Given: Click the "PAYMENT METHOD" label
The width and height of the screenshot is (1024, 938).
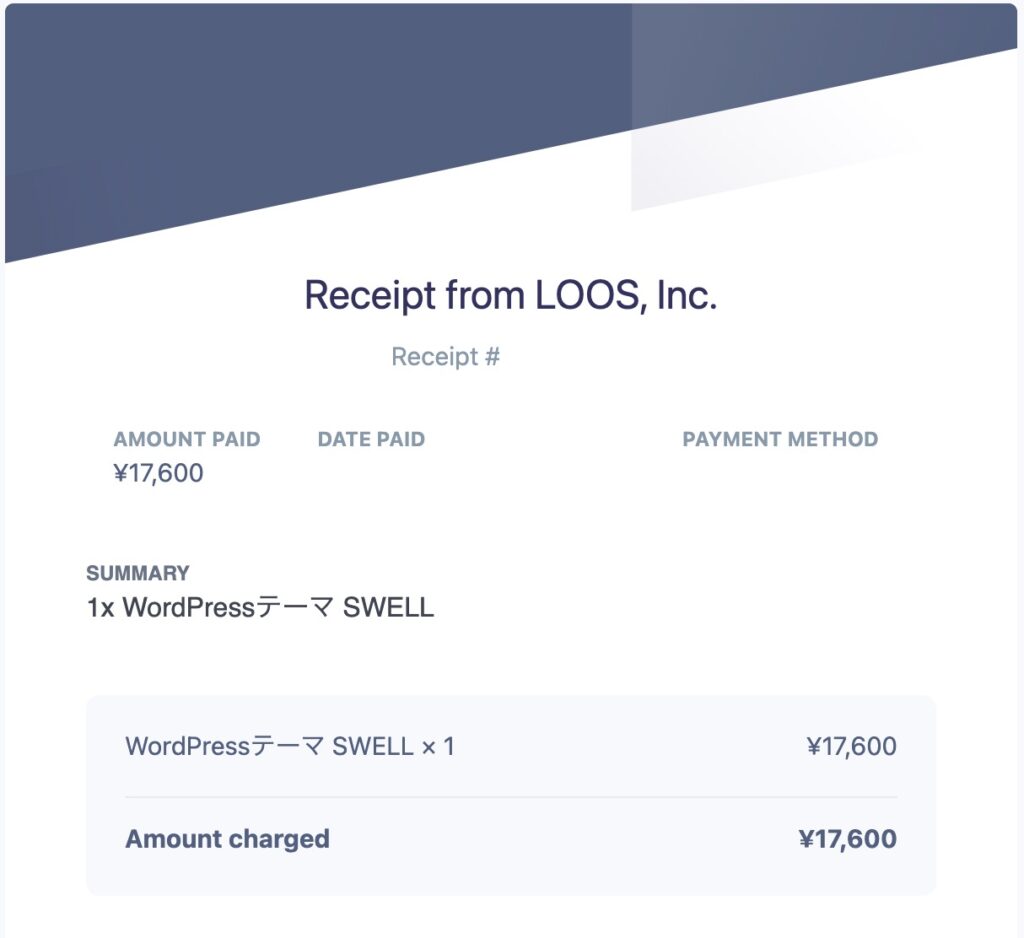Looking at the screenshot, I should [780, 439].
